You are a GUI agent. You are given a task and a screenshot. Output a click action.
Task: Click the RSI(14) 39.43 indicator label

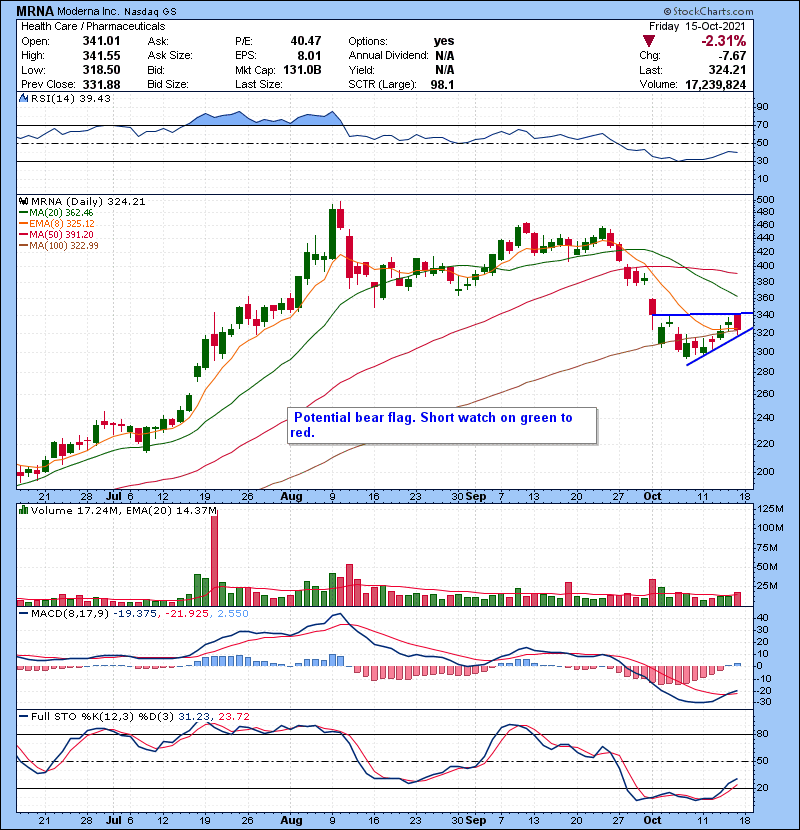[71, 98]
